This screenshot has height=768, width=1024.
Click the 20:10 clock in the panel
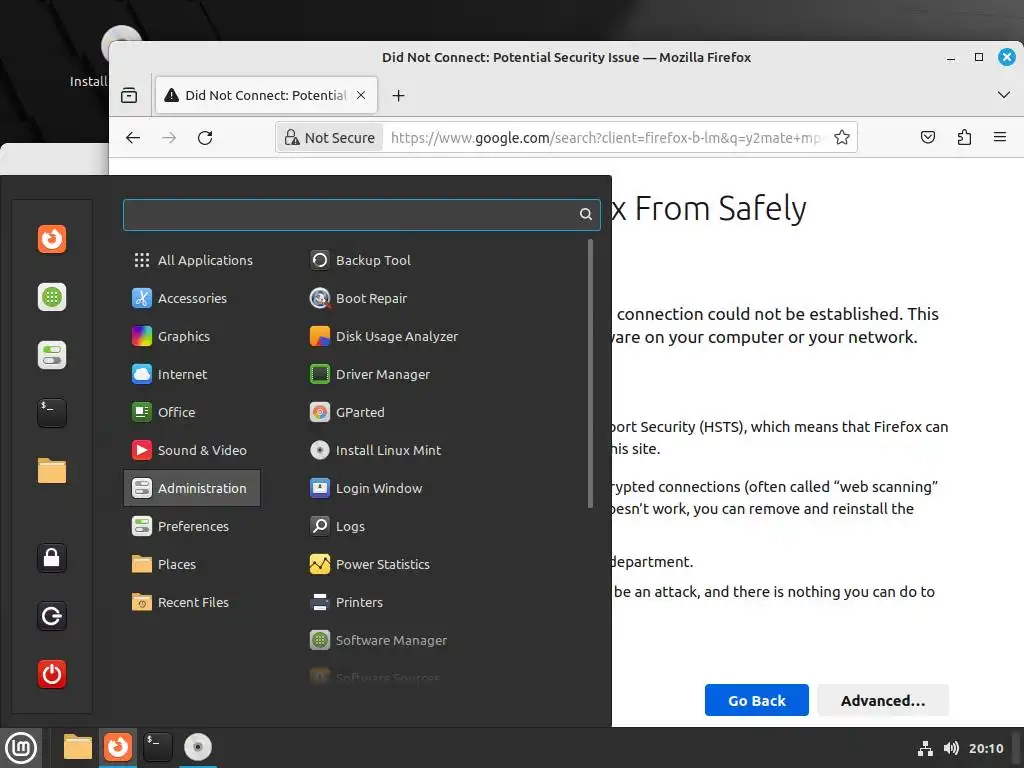click(986, 748)
